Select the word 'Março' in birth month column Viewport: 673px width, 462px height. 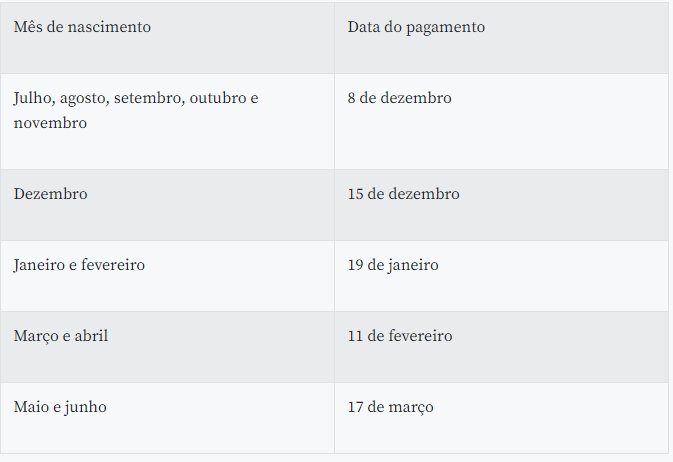36,336
